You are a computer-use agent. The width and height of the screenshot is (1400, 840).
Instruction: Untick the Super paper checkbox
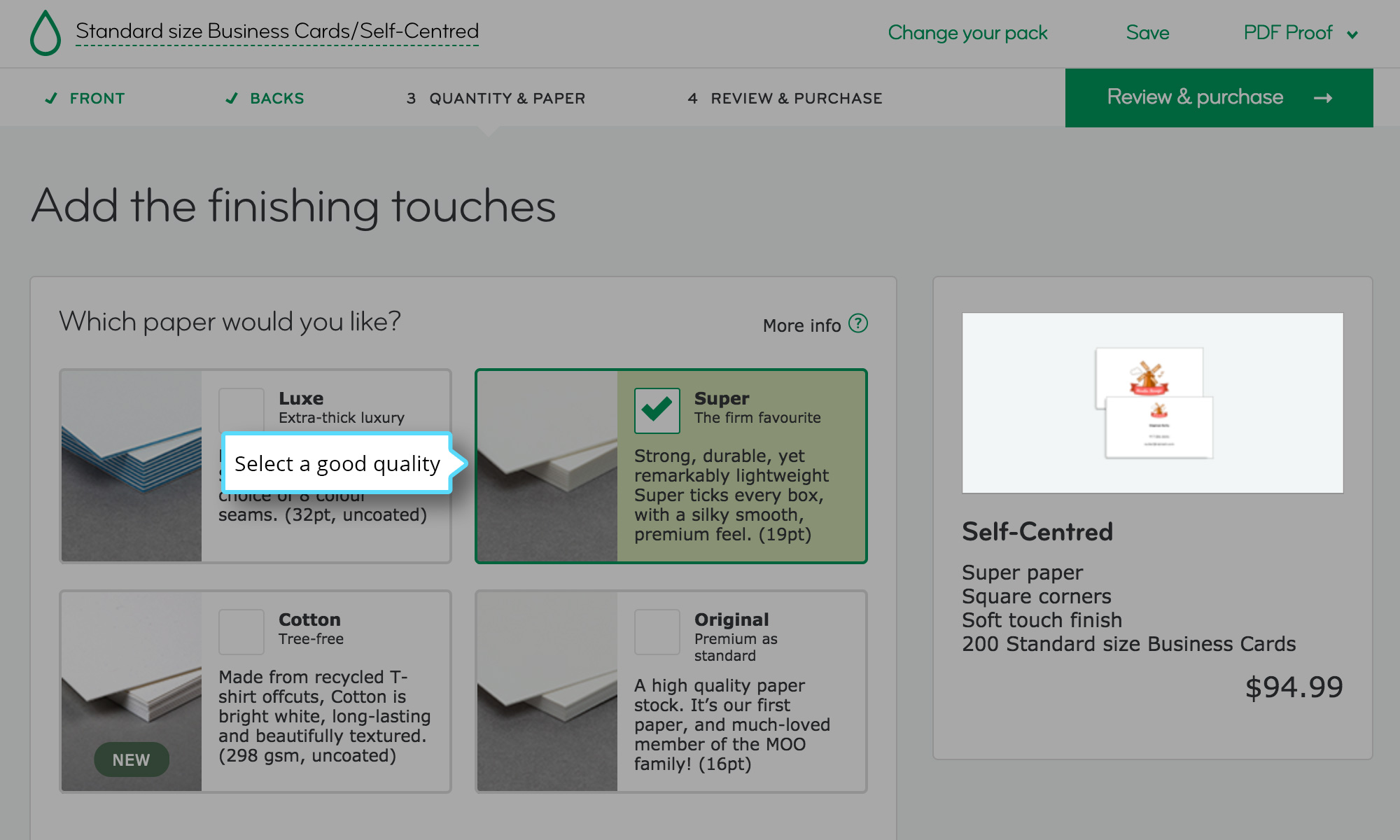(x=657, y=410)
